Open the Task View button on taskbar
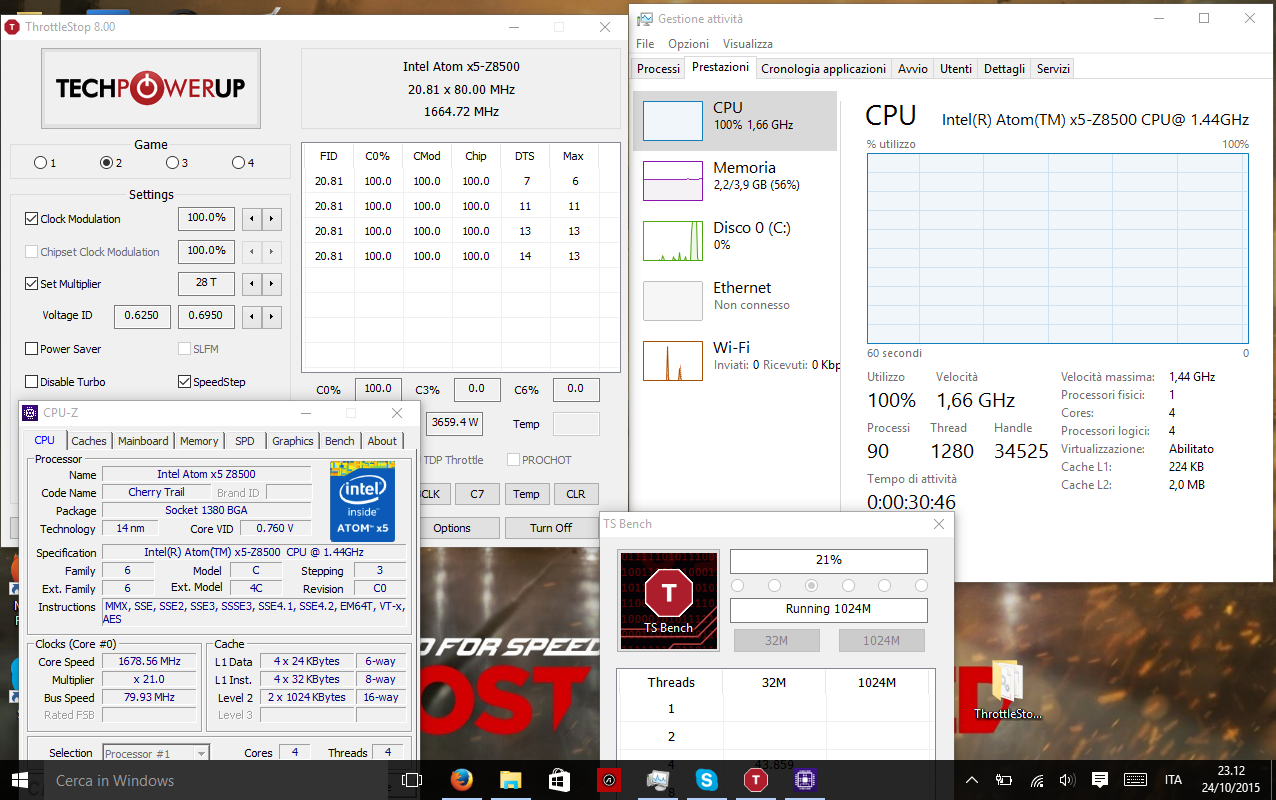The image size is (1276, 800). [411, 780]
